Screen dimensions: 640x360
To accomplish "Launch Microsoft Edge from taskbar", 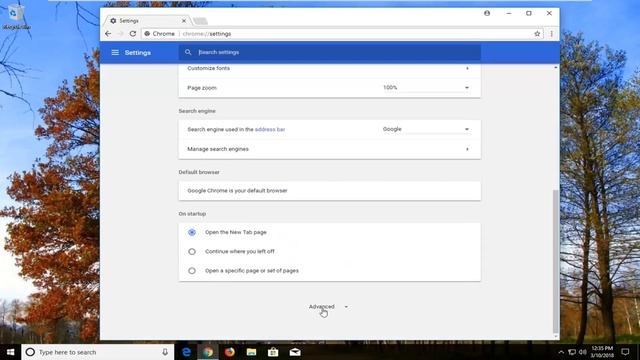I will pos(186,352).
